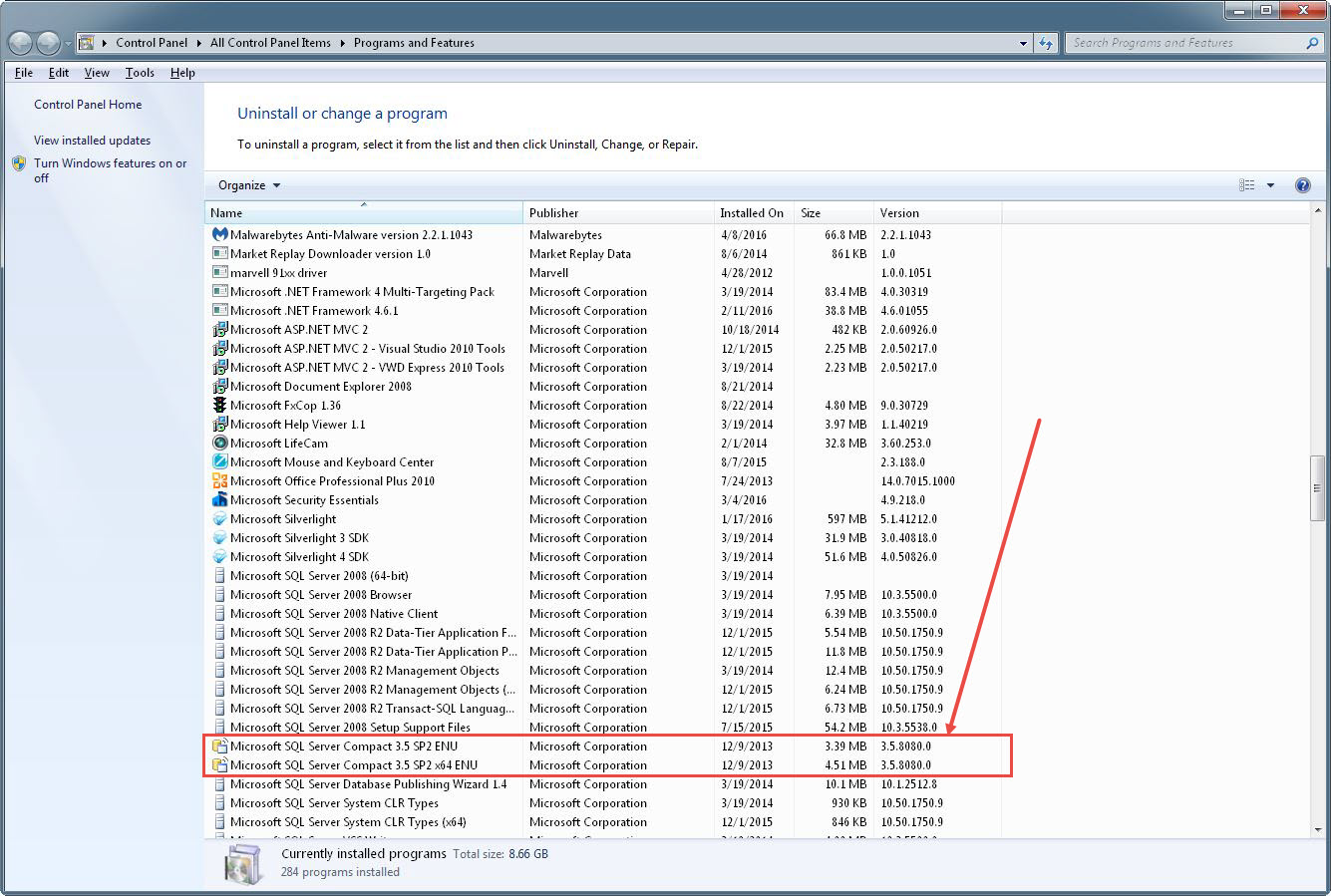Click All Control Panel Items breadcrumb

[x=271, y=43]
